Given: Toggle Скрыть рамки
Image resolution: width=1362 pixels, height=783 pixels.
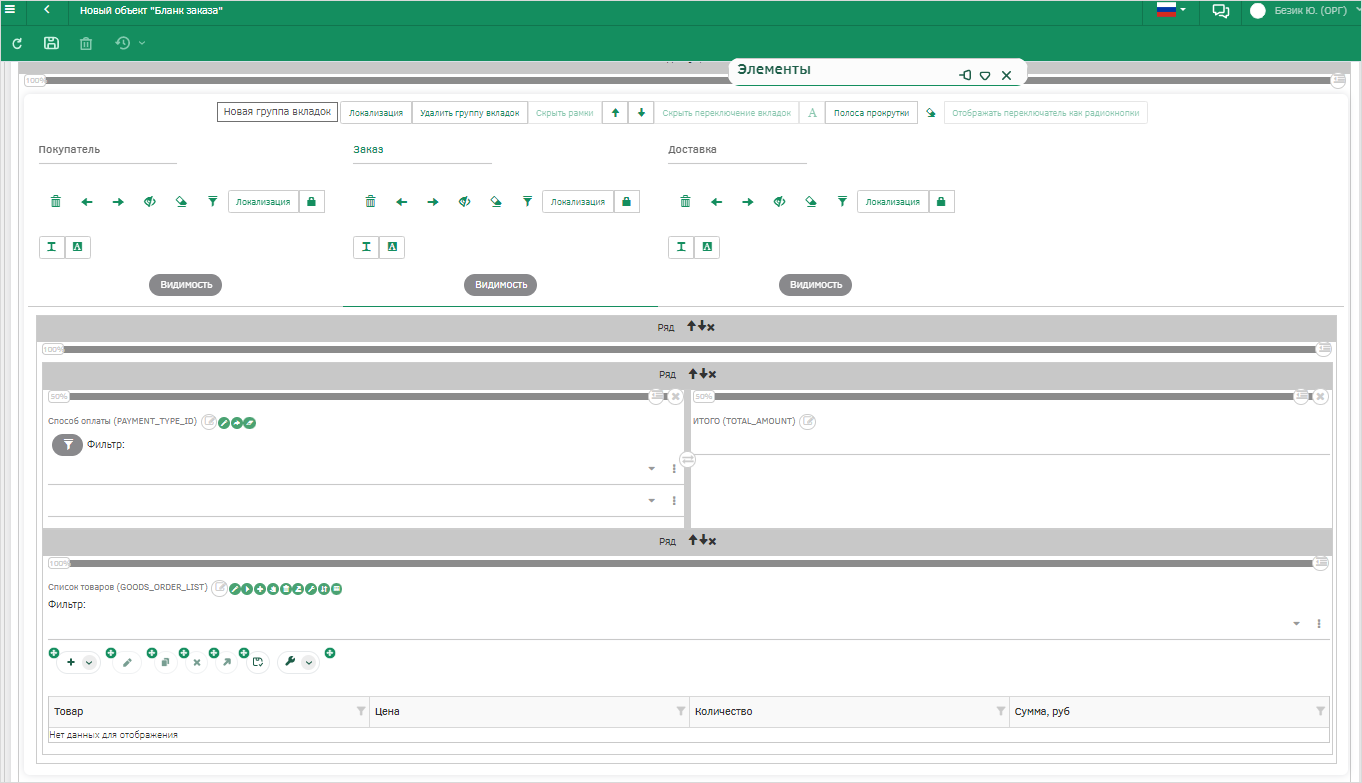Looking at the screenshot, I should [x=564, y=113].
